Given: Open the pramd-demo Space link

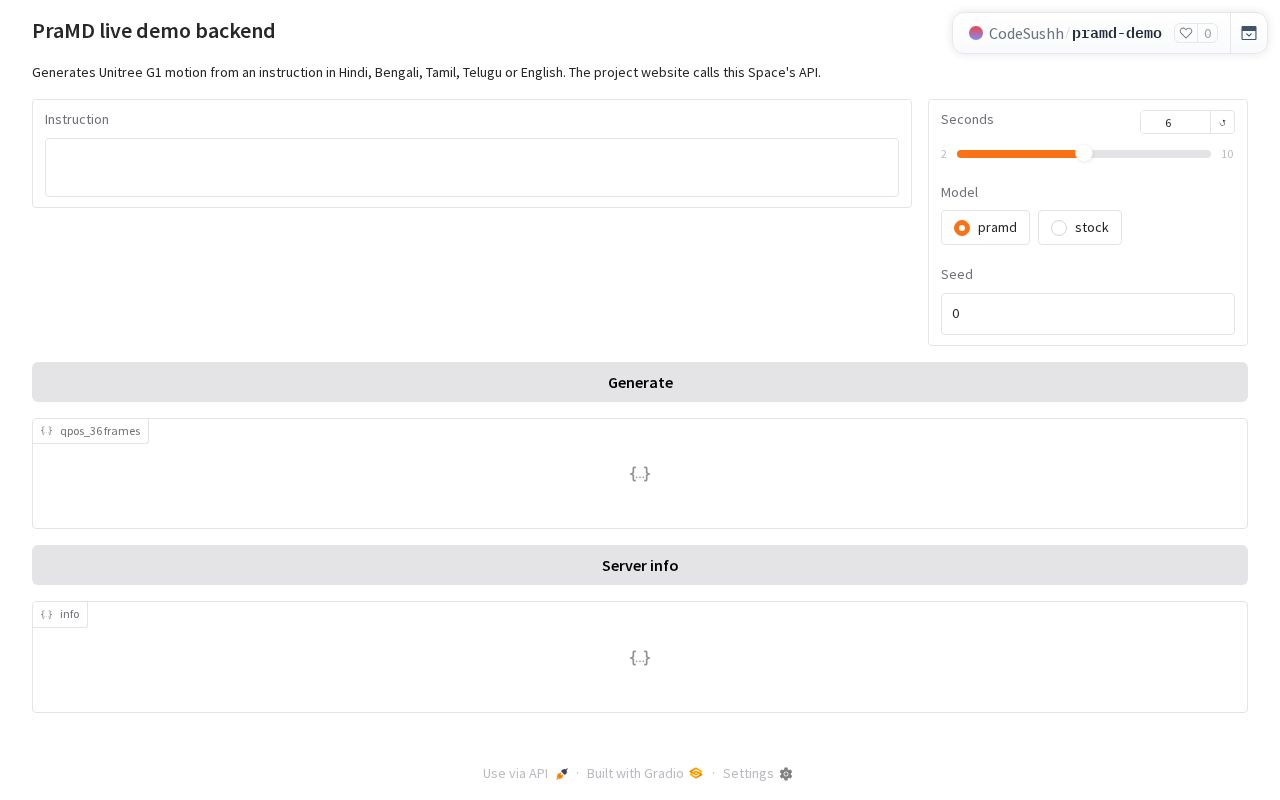Looking at the screenshot, I should tap(1117, 33).
